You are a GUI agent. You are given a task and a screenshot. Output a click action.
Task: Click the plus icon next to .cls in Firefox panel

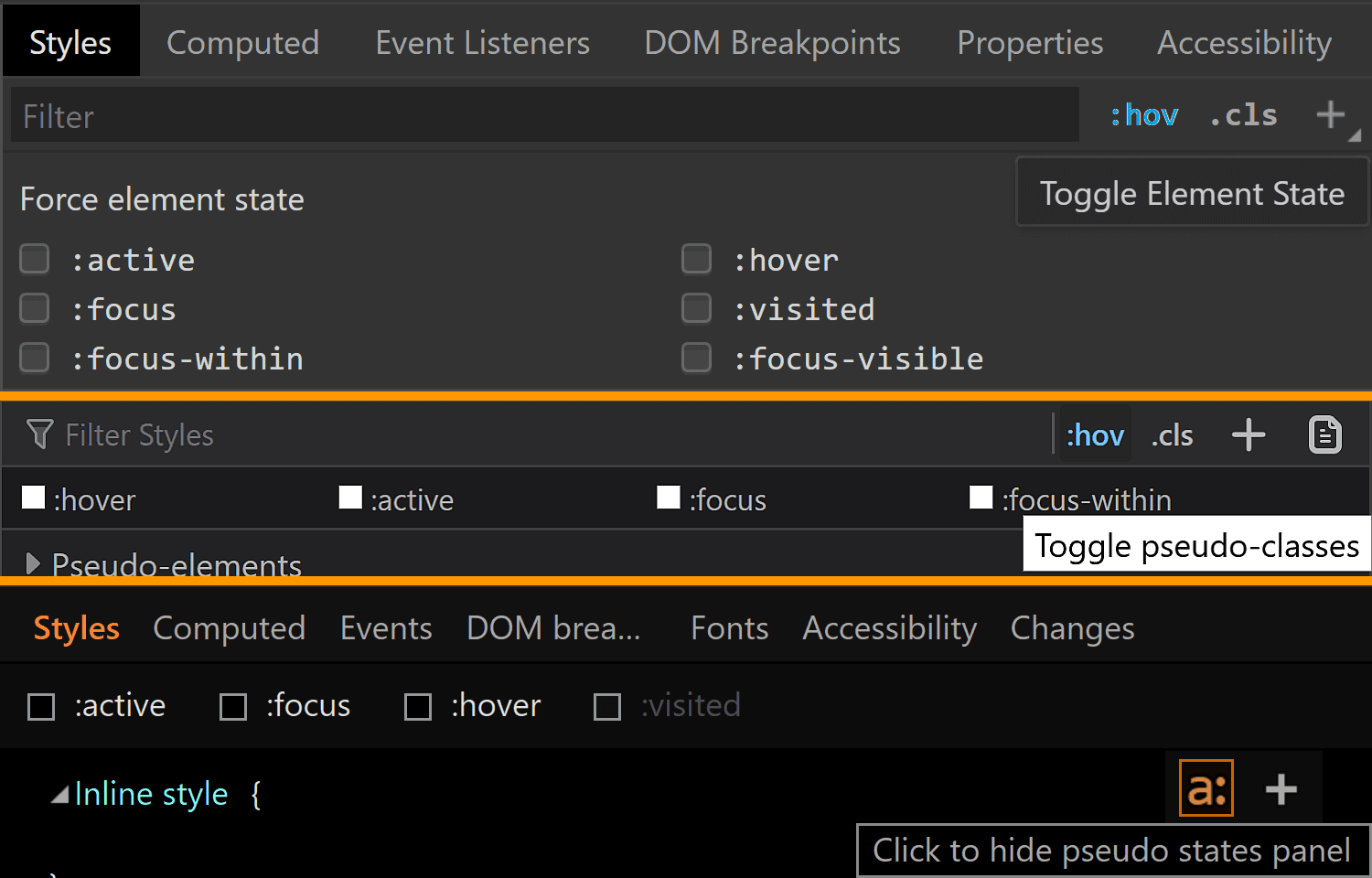click(x=1249, y=435)
